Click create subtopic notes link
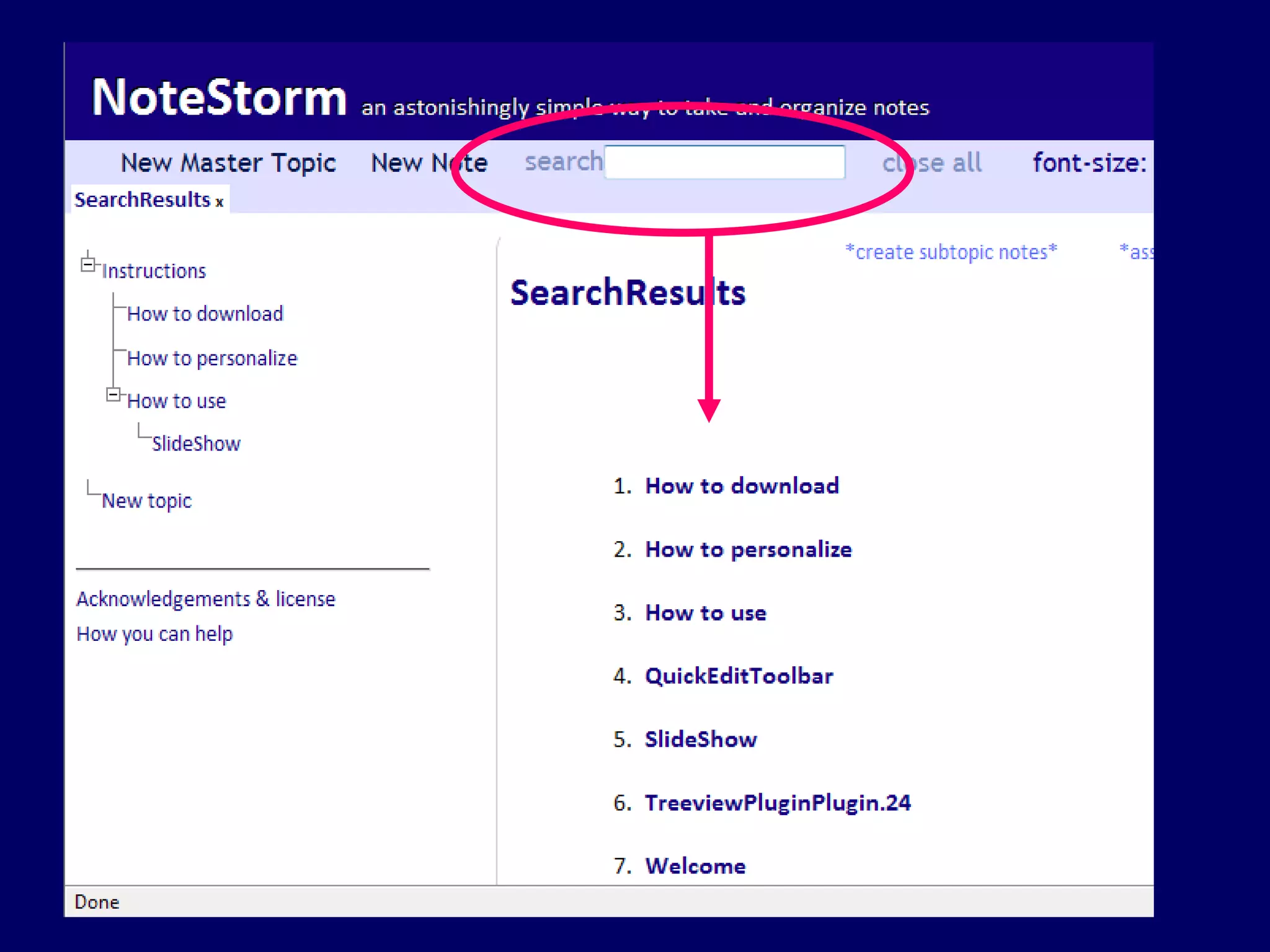 tap(951, 252)
